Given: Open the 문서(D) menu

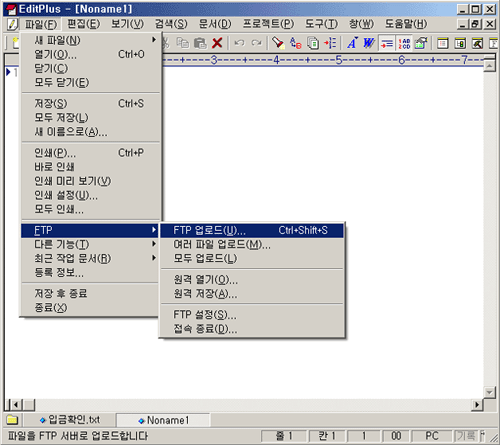Looking at the screenshot, I should point(215,24).
